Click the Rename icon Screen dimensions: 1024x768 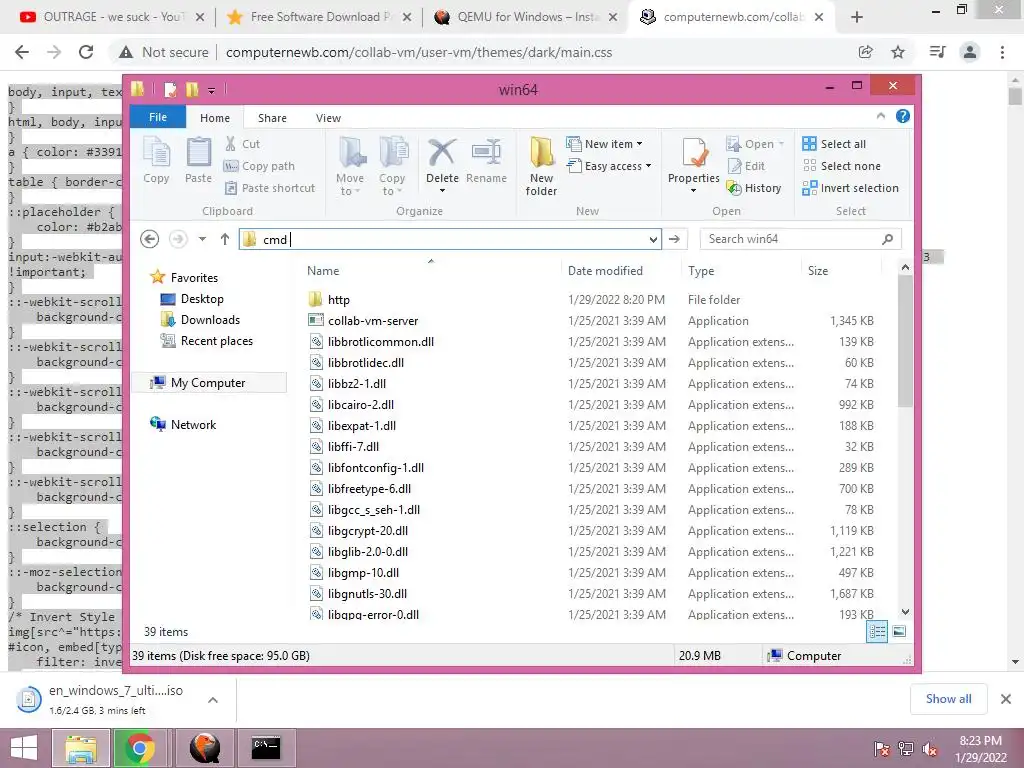(487, 152)
